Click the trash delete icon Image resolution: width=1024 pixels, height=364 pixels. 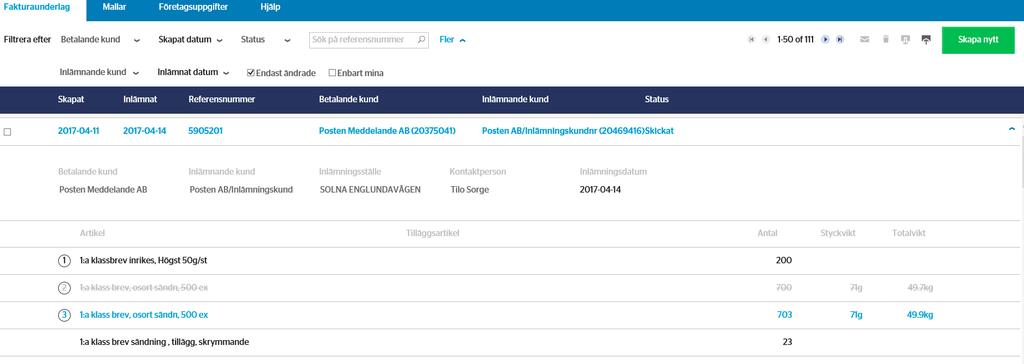click(x=886, y=40)
